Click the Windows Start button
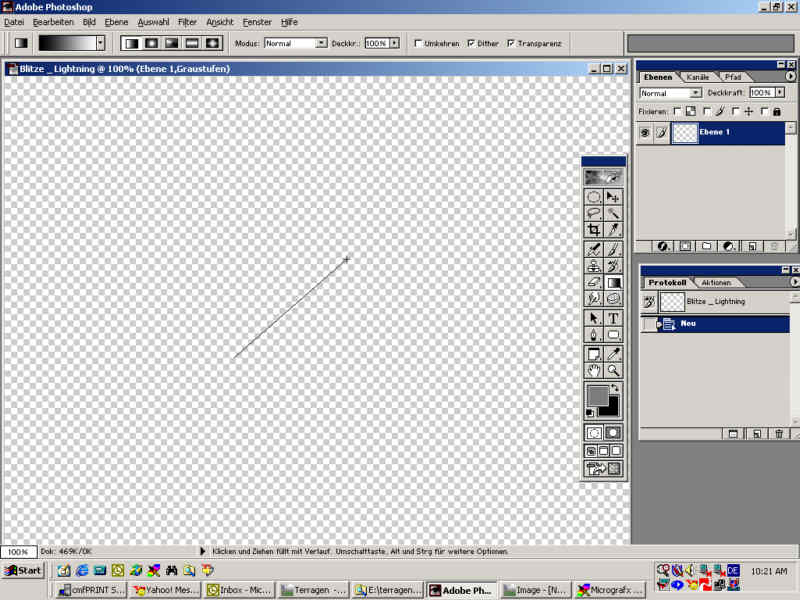 pyautogui.click(x=23, y=570)
